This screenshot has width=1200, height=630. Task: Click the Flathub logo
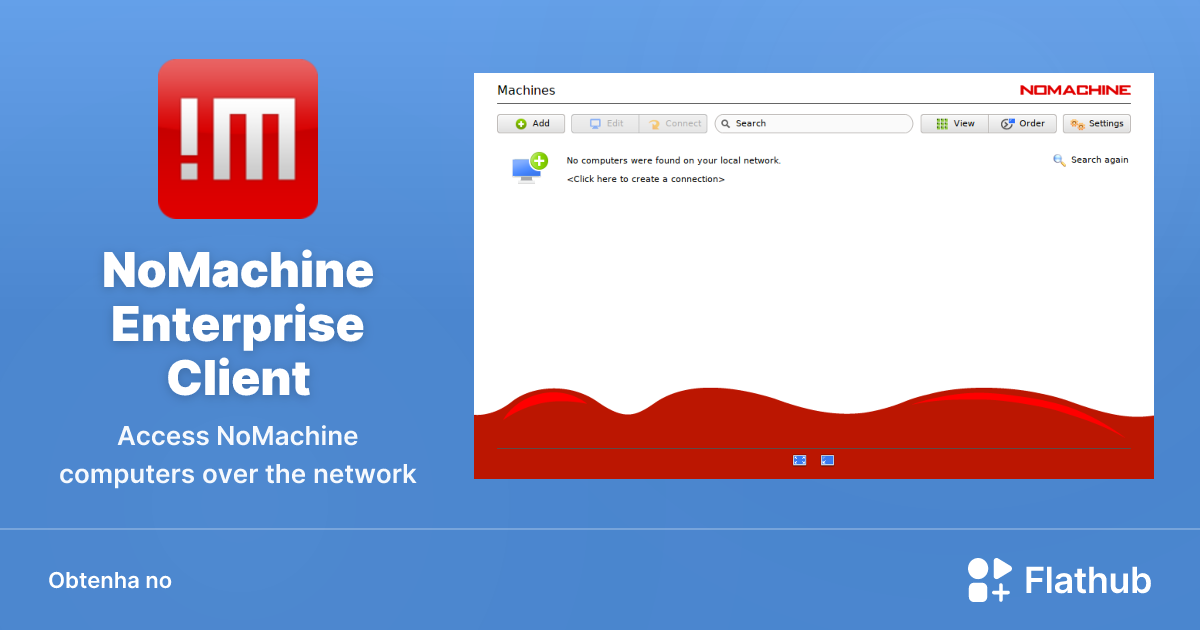[x=1059, y=579]
